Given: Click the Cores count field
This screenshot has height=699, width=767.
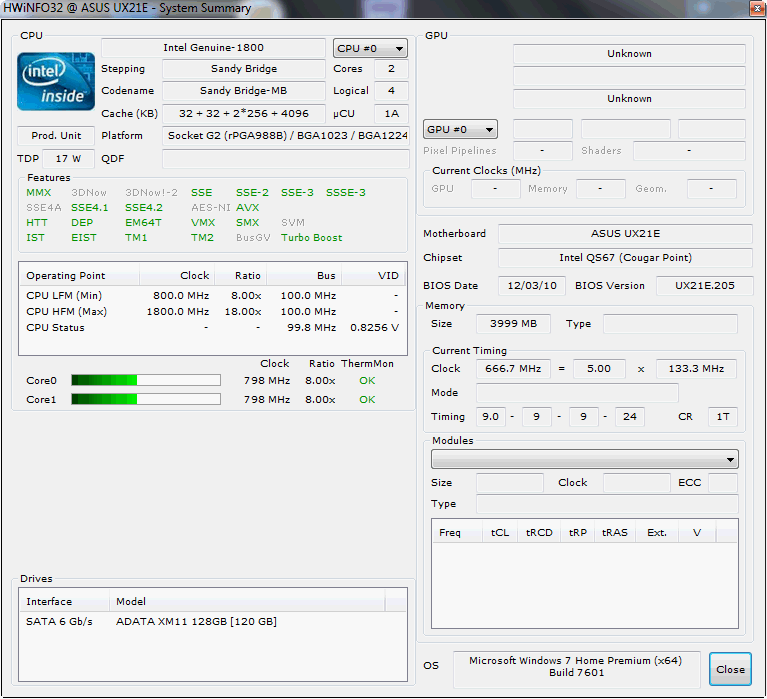Looking at the screenshot, I should coord(391,69).
